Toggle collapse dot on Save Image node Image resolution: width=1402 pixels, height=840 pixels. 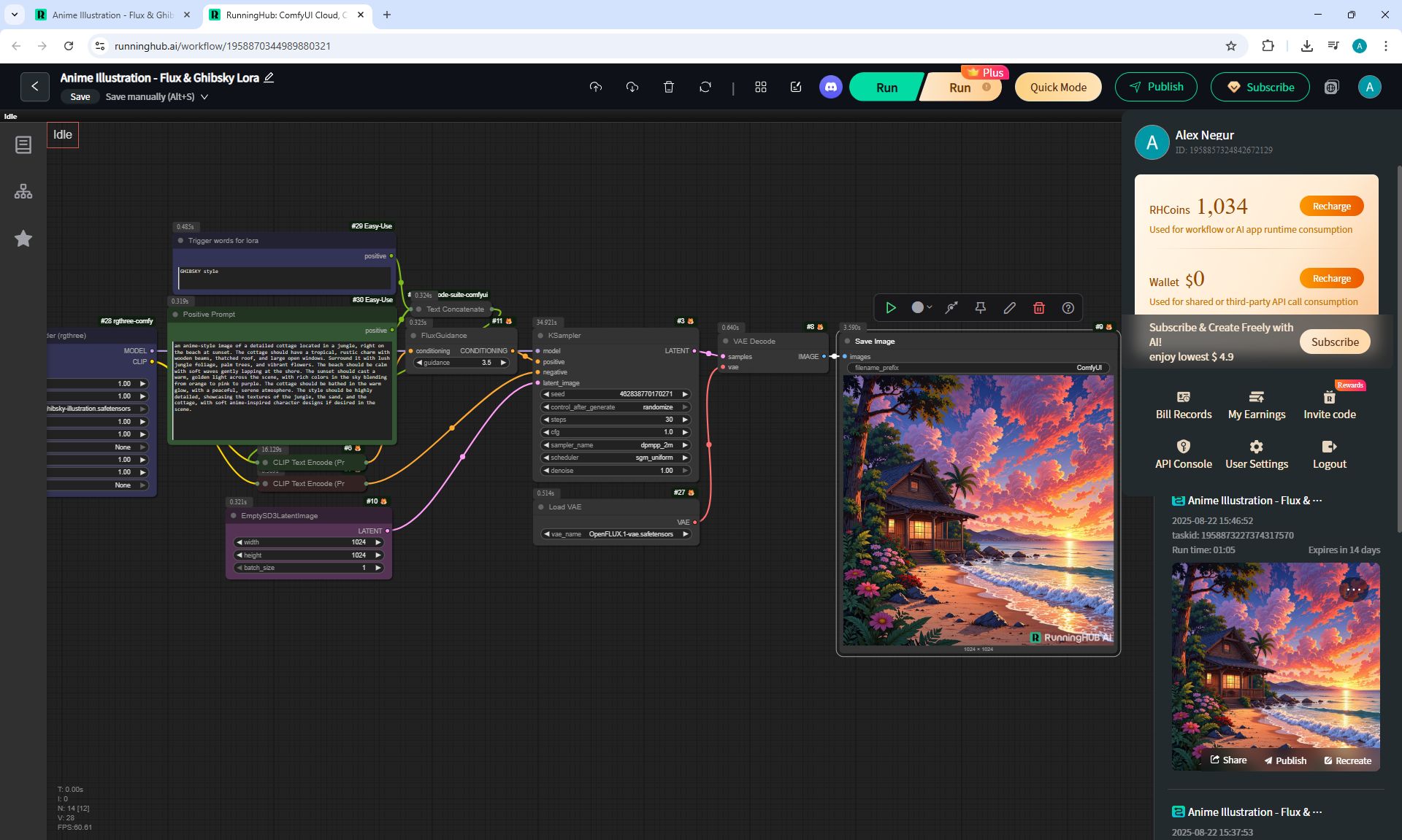point(847,342)
